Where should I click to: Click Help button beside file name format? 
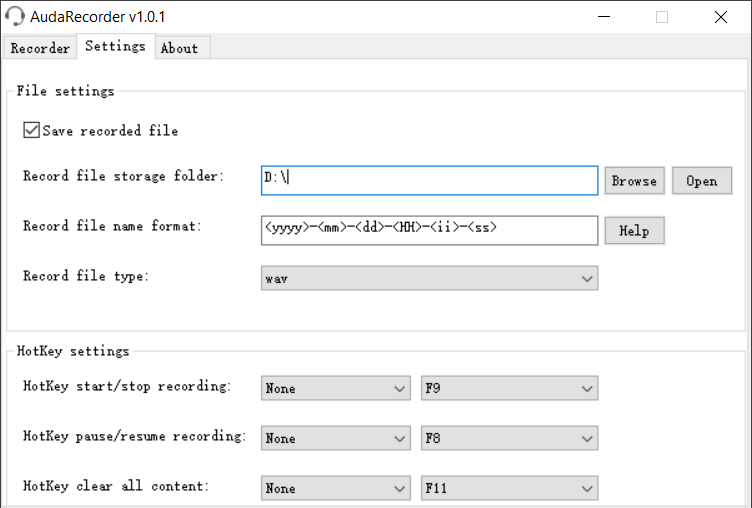pyautogui.click(x=634, y=231)
